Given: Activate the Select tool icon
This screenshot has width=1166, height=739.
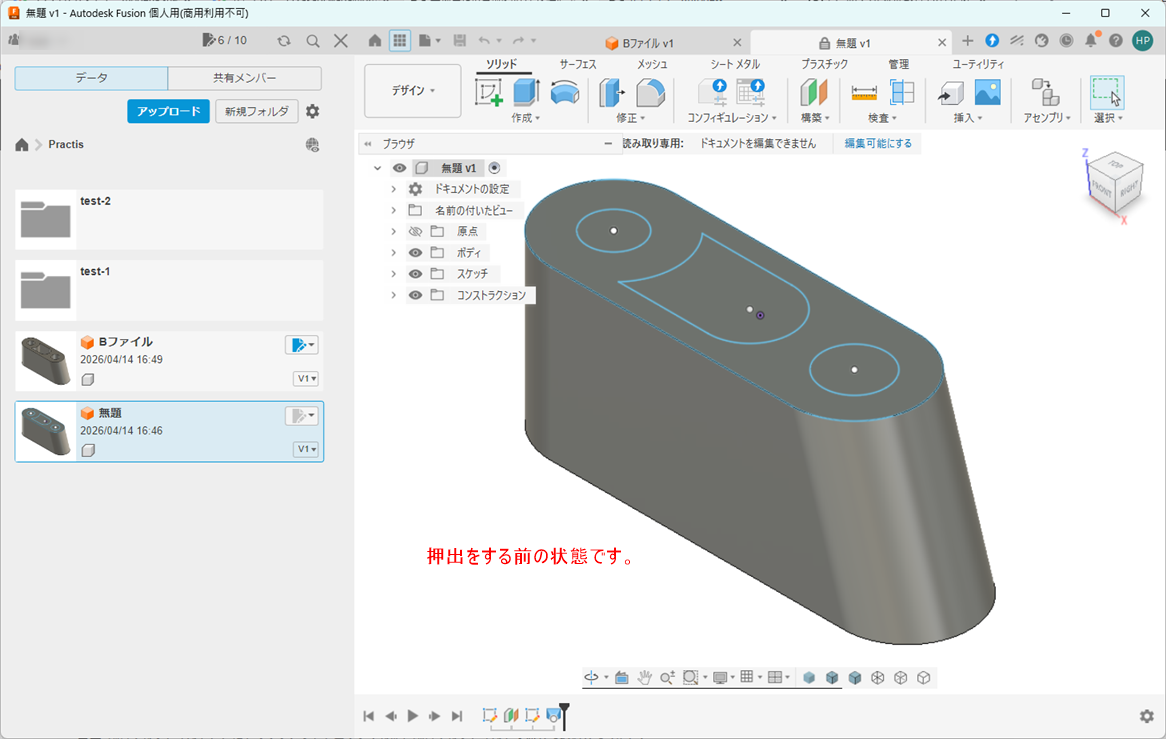Looking at the screenshot, I should coord(1107,92).
